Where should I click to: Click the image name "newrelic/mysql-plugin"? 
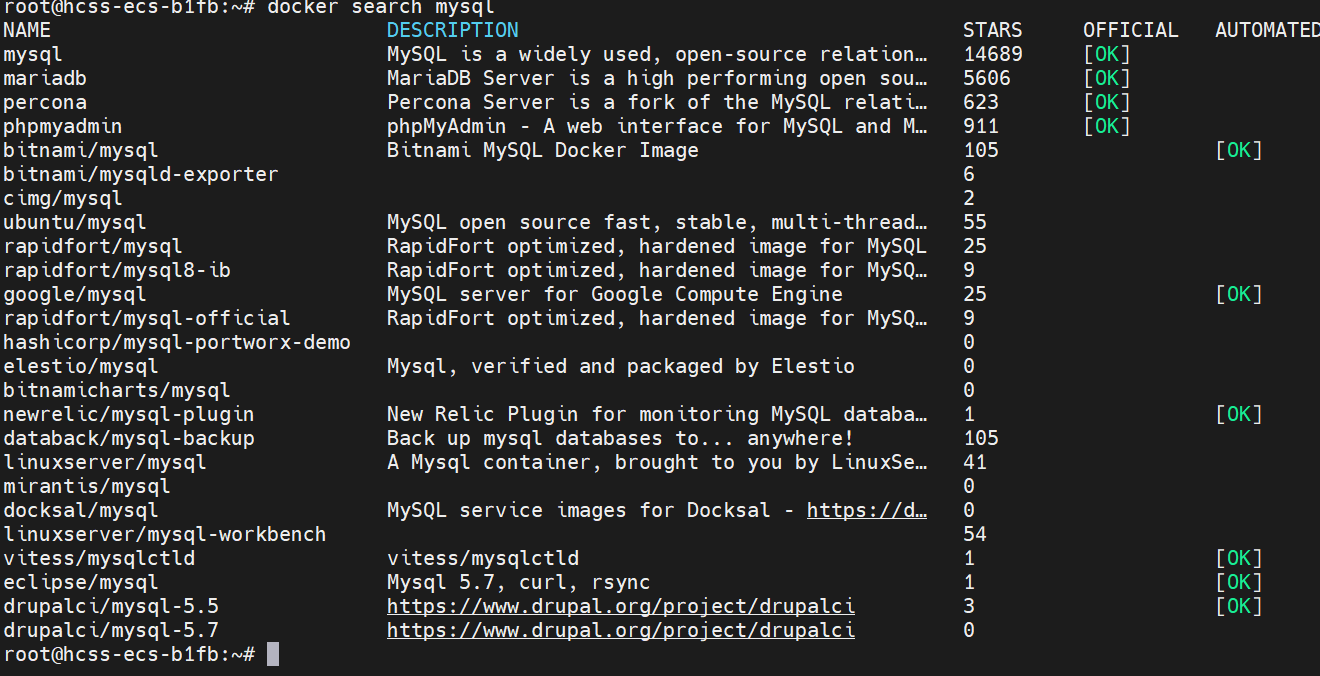[x=129, y=415]
